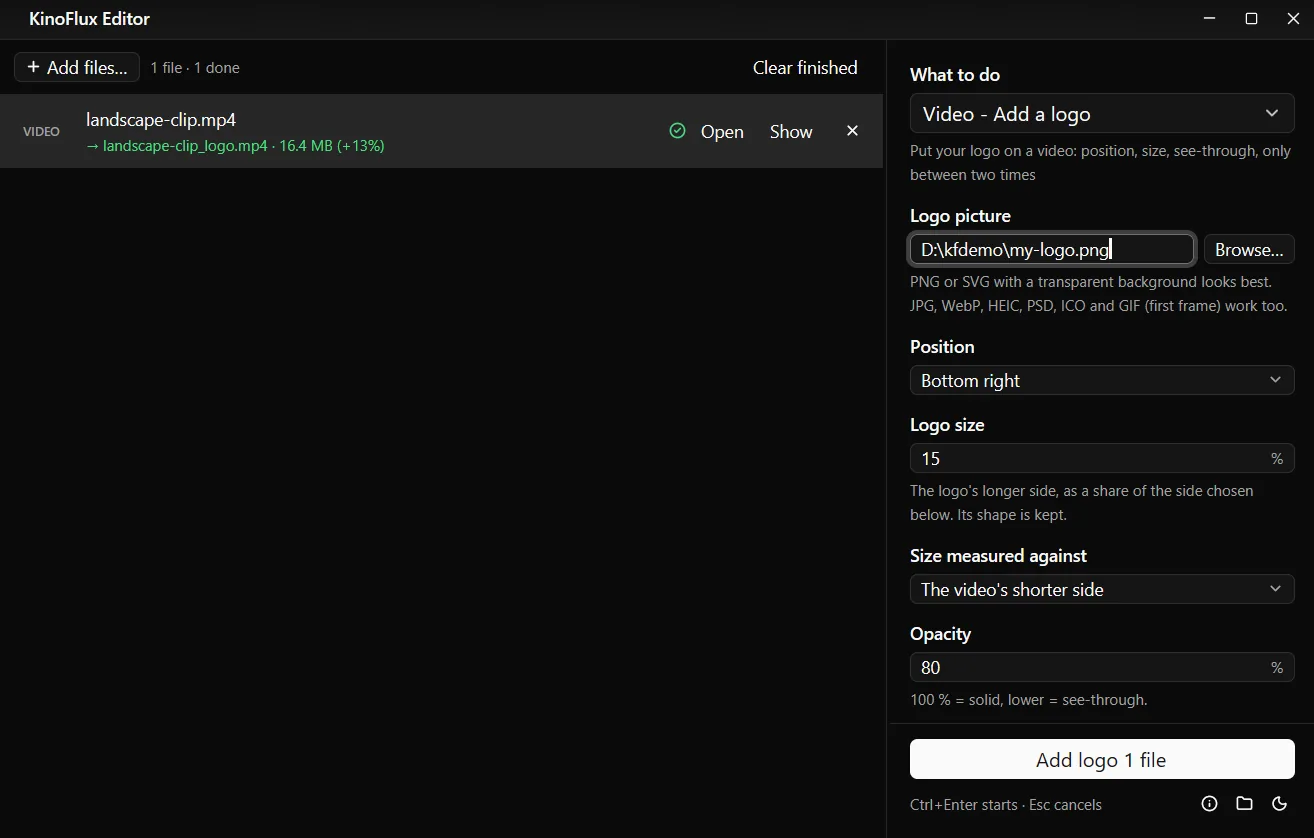Click Browse for logo picture
This screenshot has width=1314, height=838.
1249,249
